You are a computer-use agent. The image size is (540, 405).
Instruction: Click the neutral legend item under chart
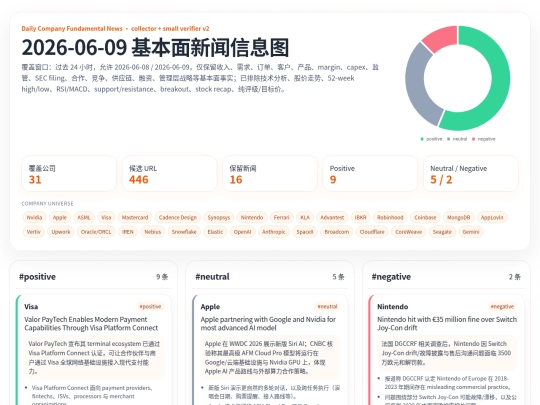[457, 139]
